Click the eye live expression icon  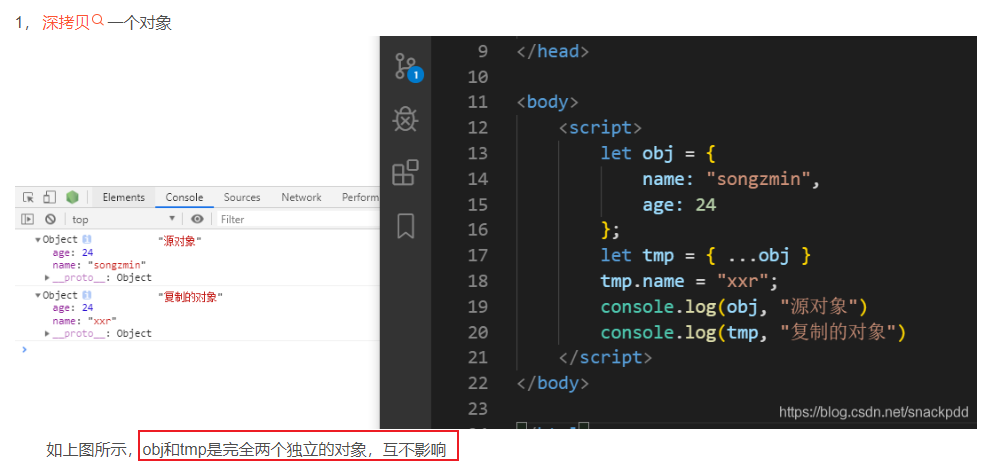coord(198,219)
